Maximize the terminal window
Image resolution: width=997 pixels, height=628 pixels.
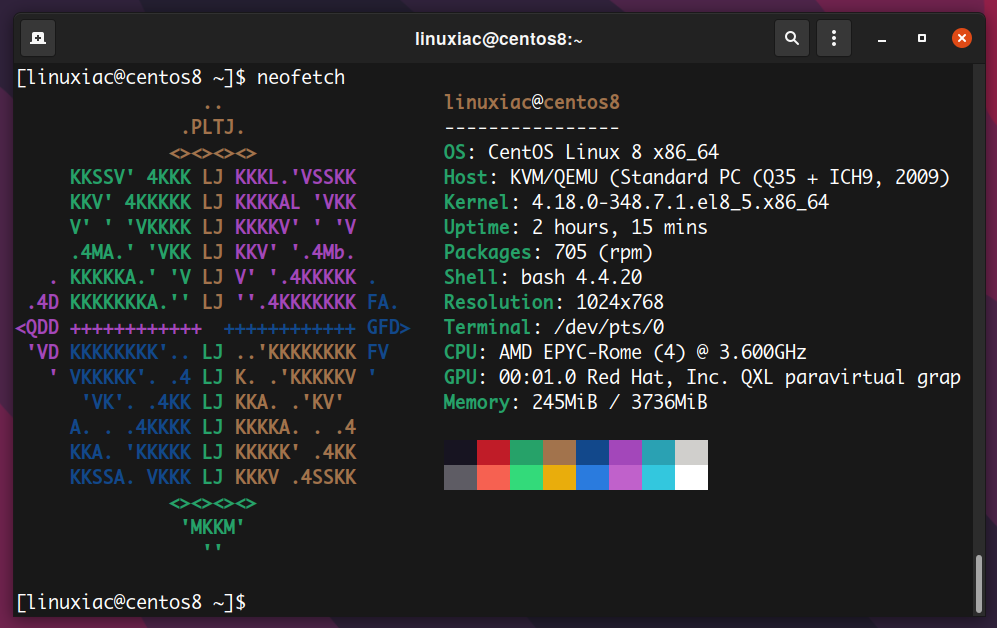(x=922, y=38)
